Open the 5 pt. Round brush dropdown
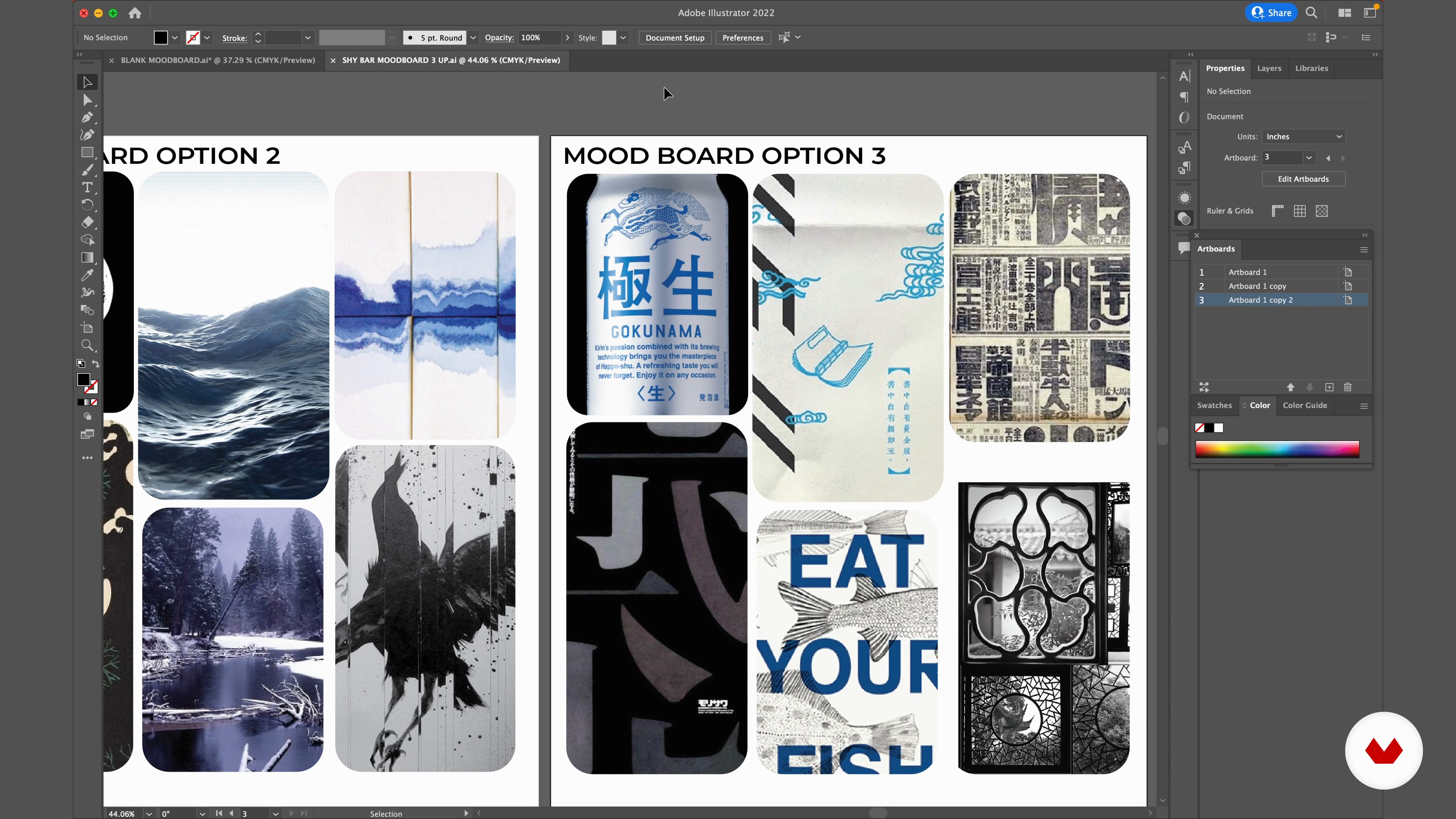Screen dimensions: 1456x819 [x=473, y=38]
